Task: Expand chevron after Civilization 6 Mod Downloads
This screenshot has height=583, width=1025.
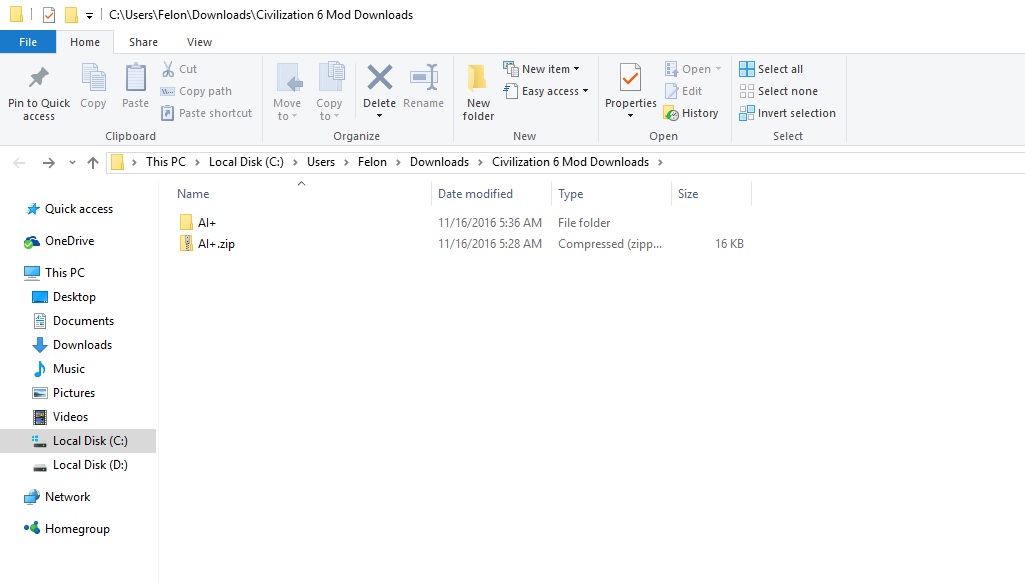Action: 660,162
